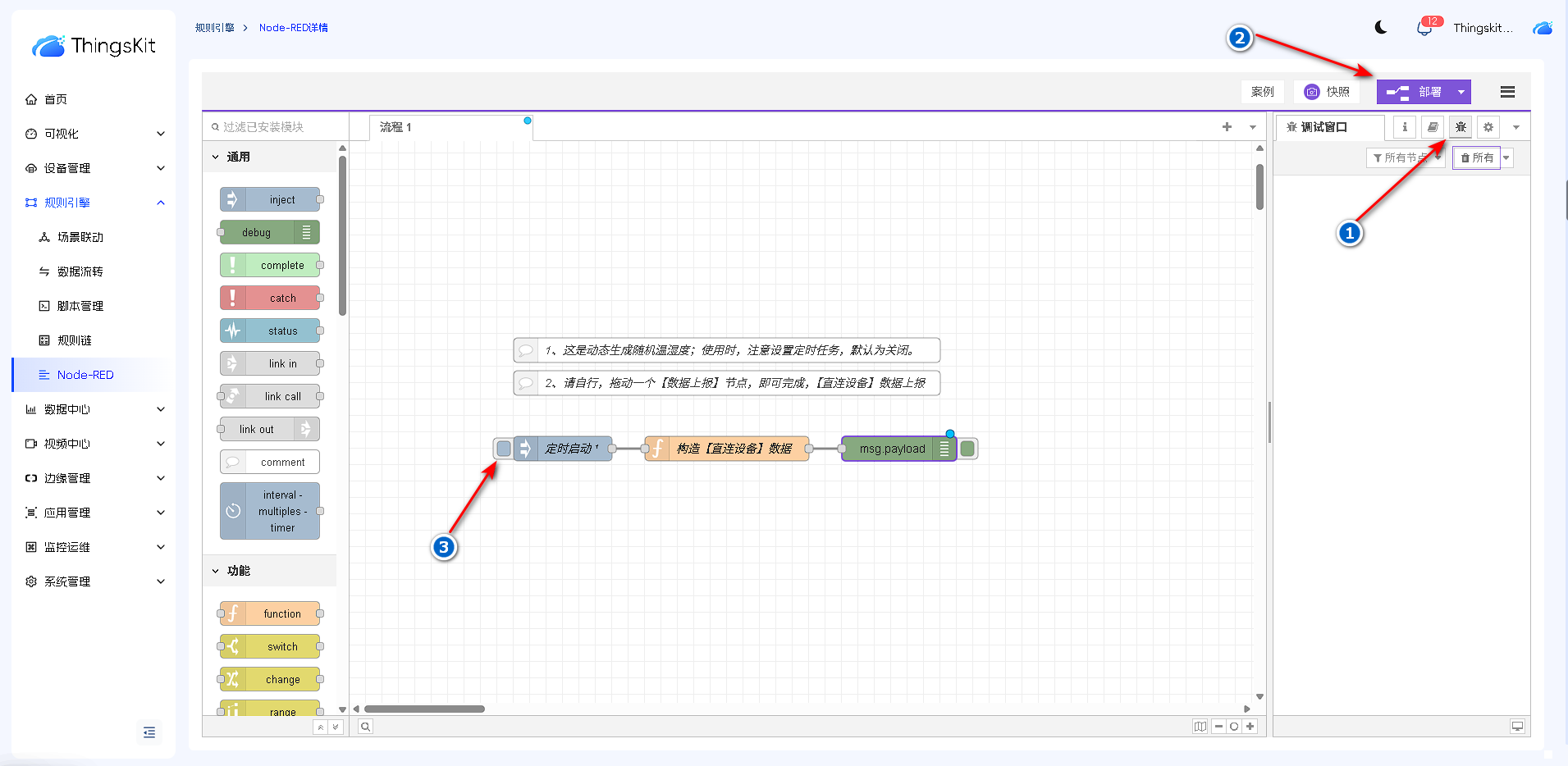Toggle dark mode with the moon icon
Viewport: 1568px width, 766px height.
(x=1381, y=28)
